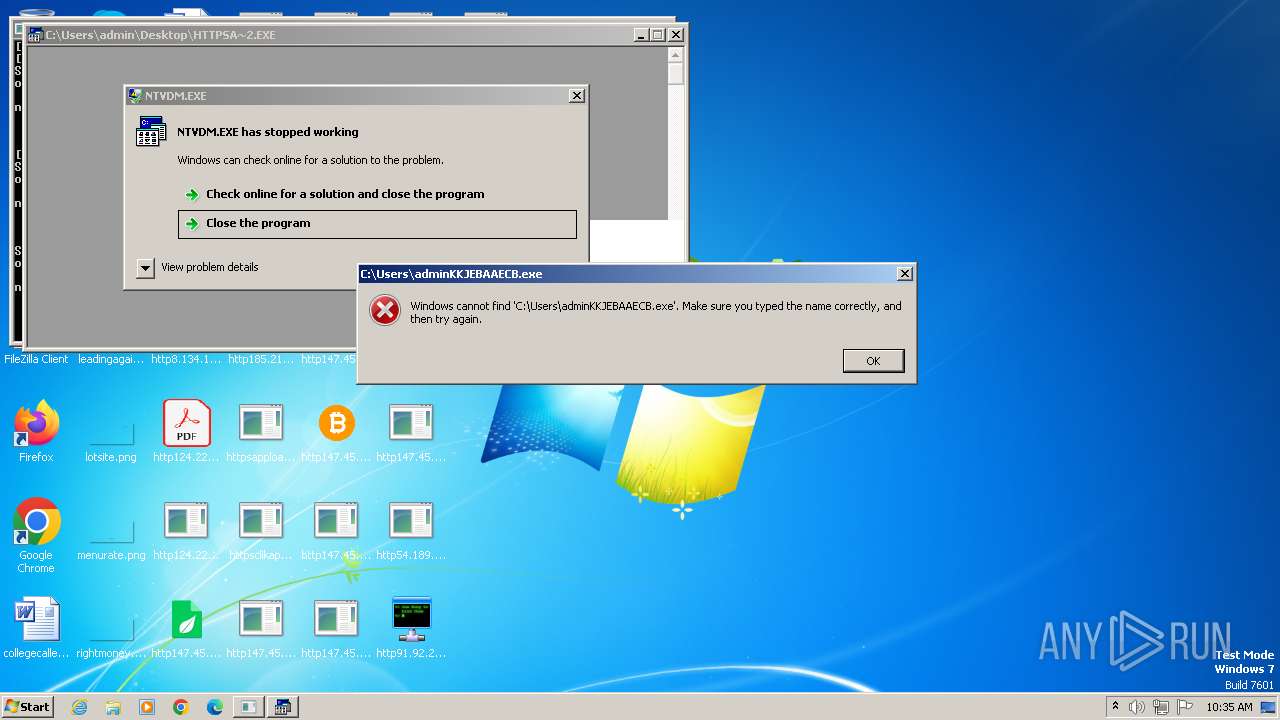Close the NTVDM.EXE crash dialog
This screenshot has width=1280, height=720.
pos(576,96)
